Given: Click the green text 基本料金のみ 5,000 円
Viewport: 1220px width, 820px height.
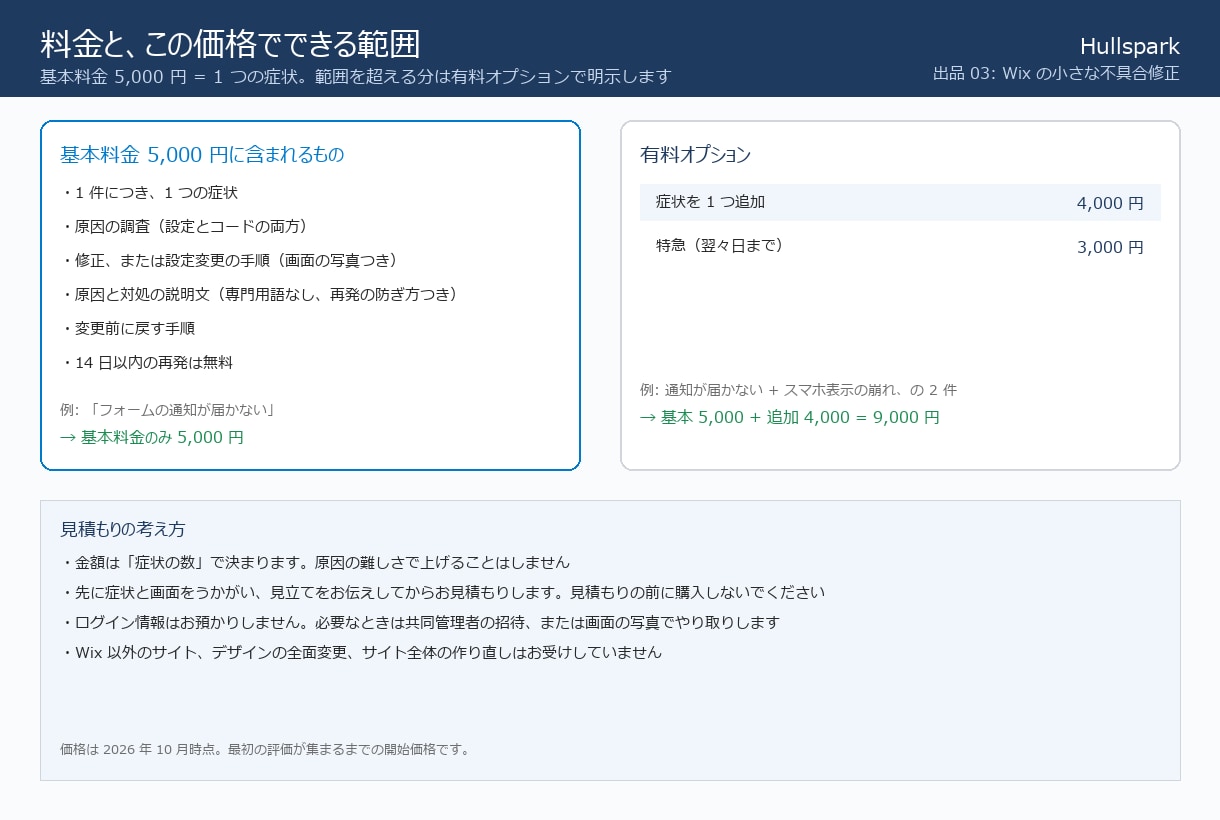Looking at the screenshot, I should pyautogui.click(x=152, y=437).
